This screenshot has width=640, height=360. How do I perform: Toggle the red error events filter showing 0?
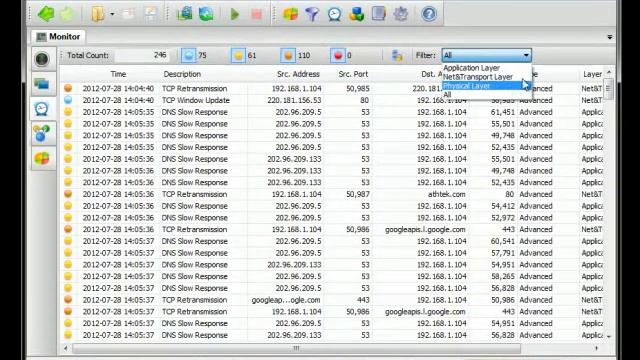coord(338,56)
